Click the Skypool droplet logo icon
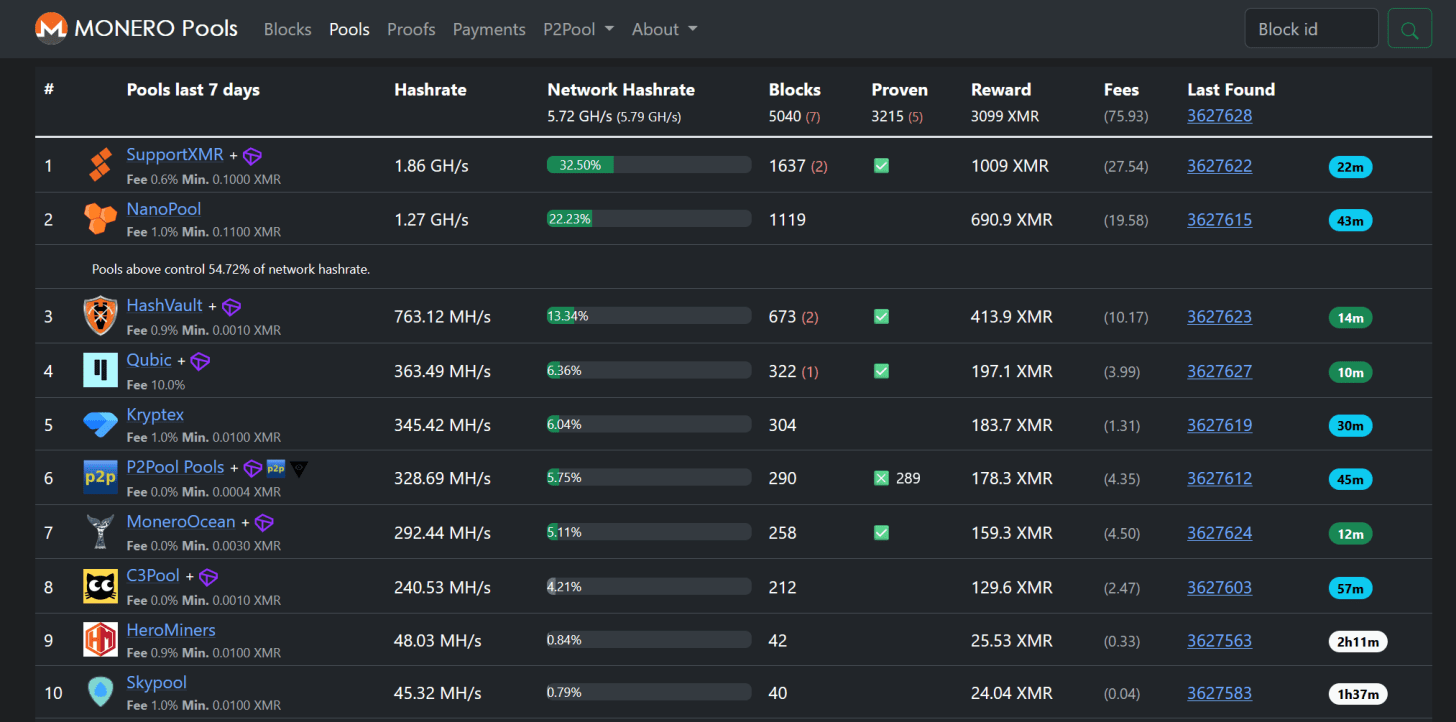 click(101, 693)
